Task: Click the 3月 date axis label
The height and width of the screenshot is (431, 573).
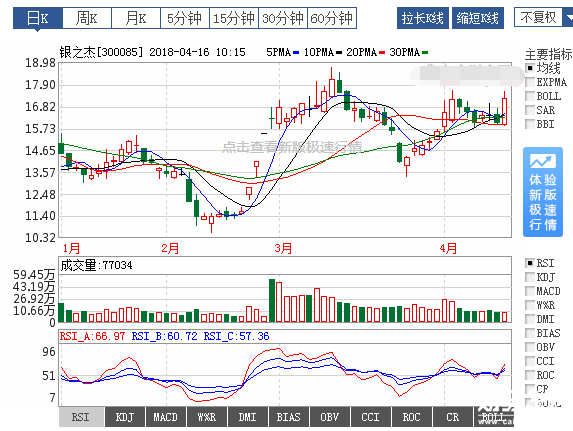Action: [283, 249]
